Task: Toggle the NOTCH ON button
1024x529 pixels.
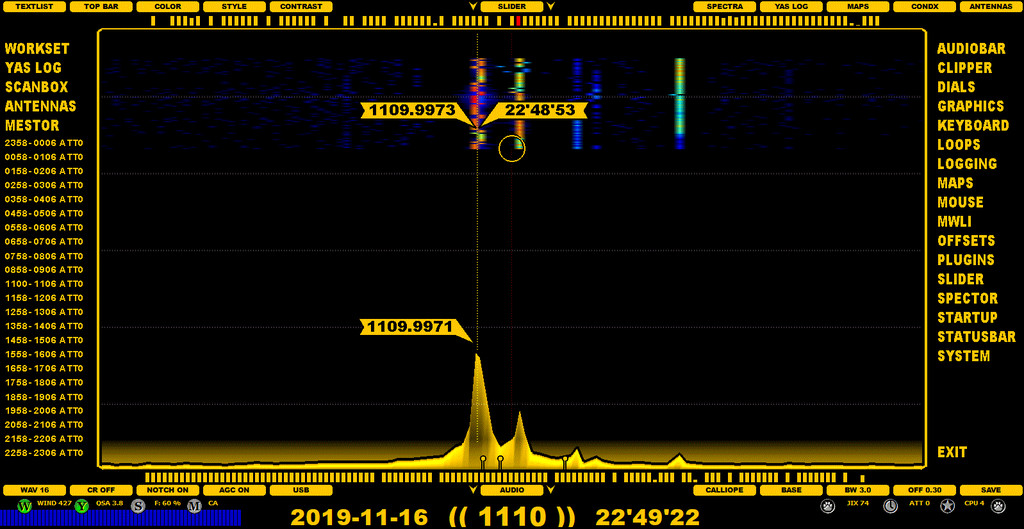Action: point(168,490)
